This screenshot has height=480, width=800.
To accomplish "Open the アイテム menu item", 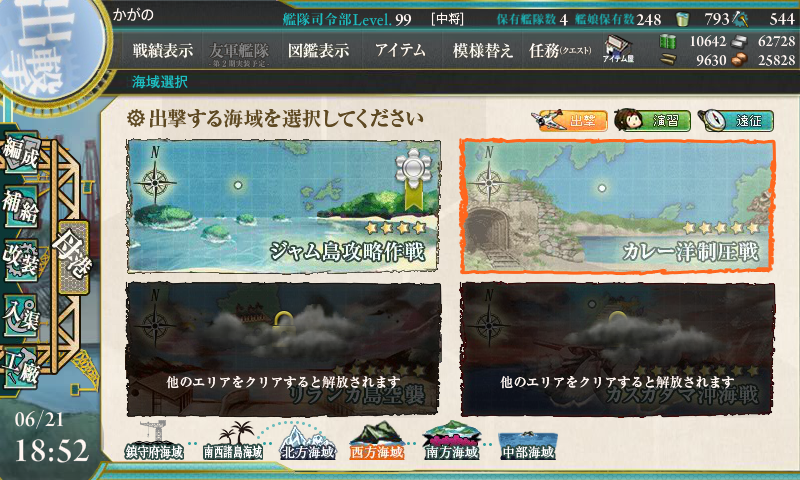I will coord(401,50).
